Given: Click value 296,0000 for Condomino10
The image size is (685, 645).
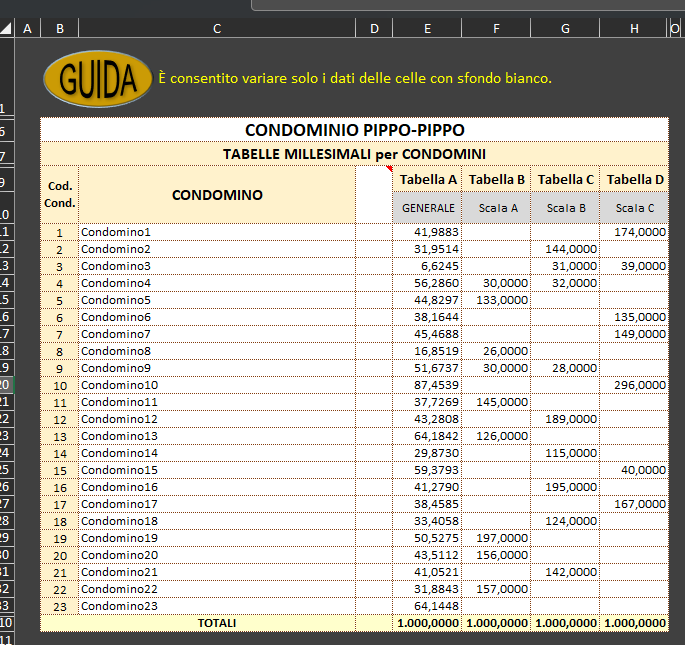Looking at the screenshot, I should coord(634,385).
